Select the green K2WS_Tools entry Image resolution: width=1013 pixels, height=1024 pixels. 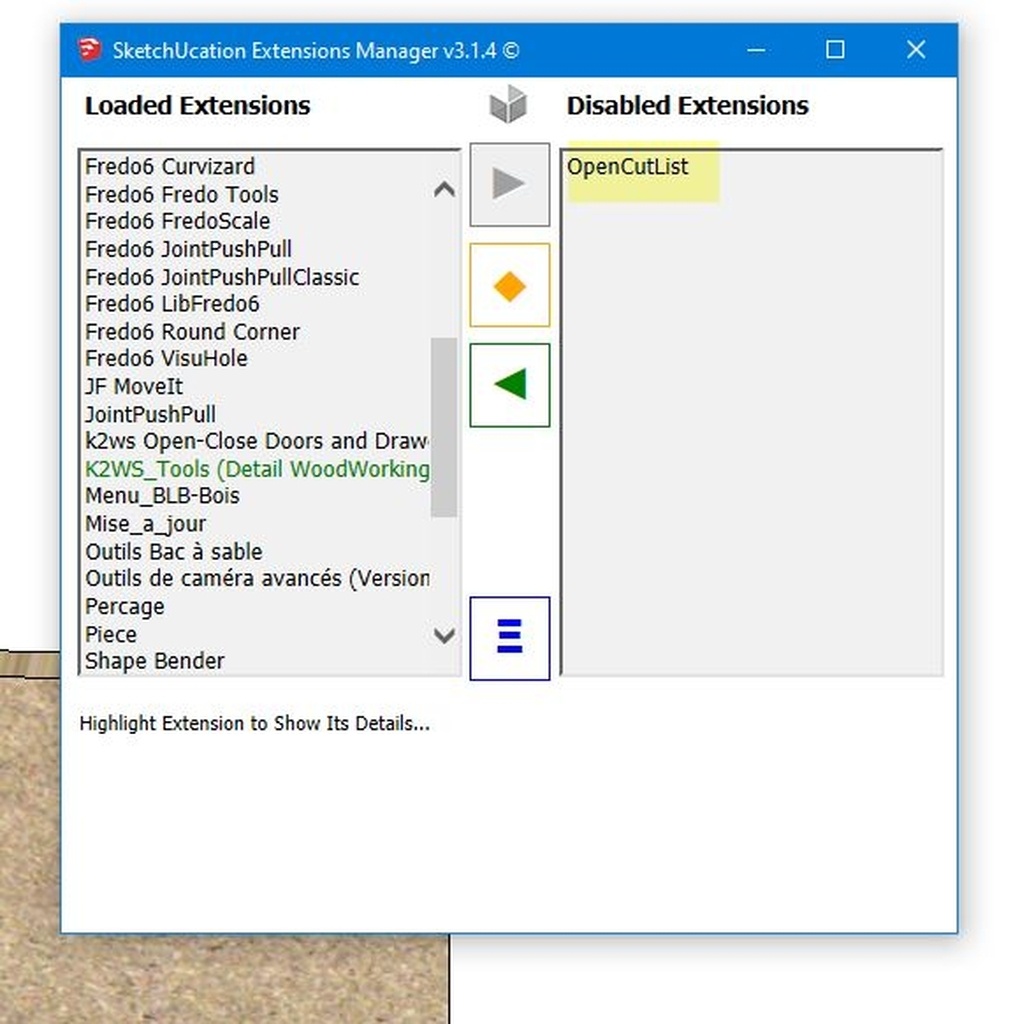coord(257,470)
